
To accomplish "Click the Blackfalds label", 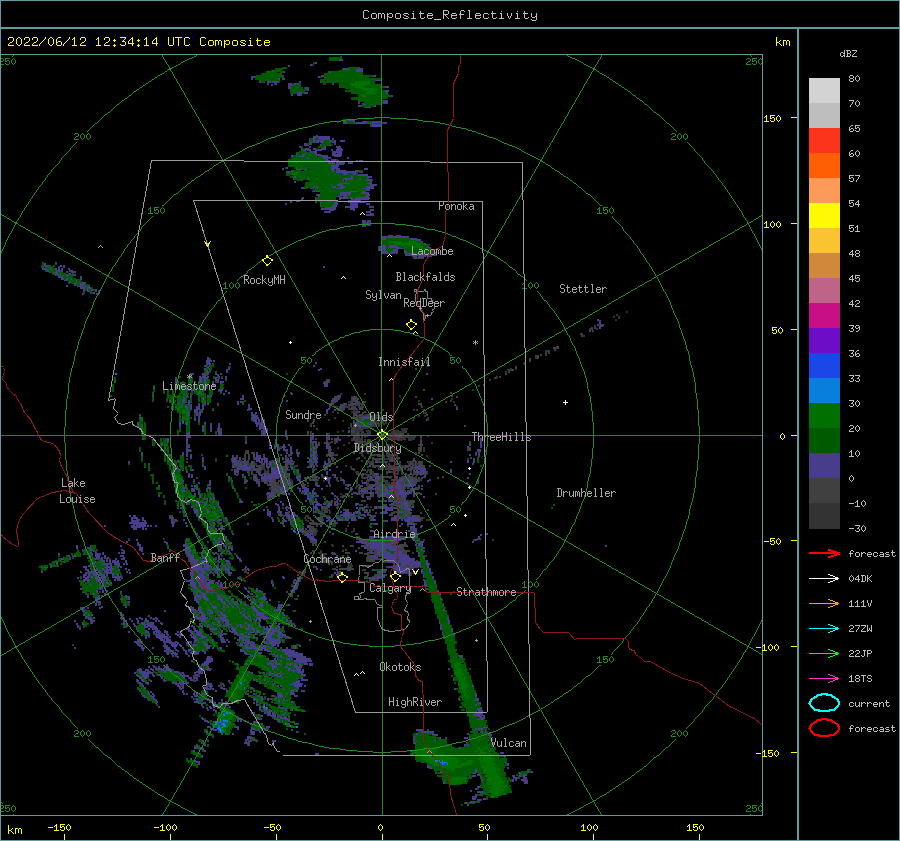I will click(425, 277).
